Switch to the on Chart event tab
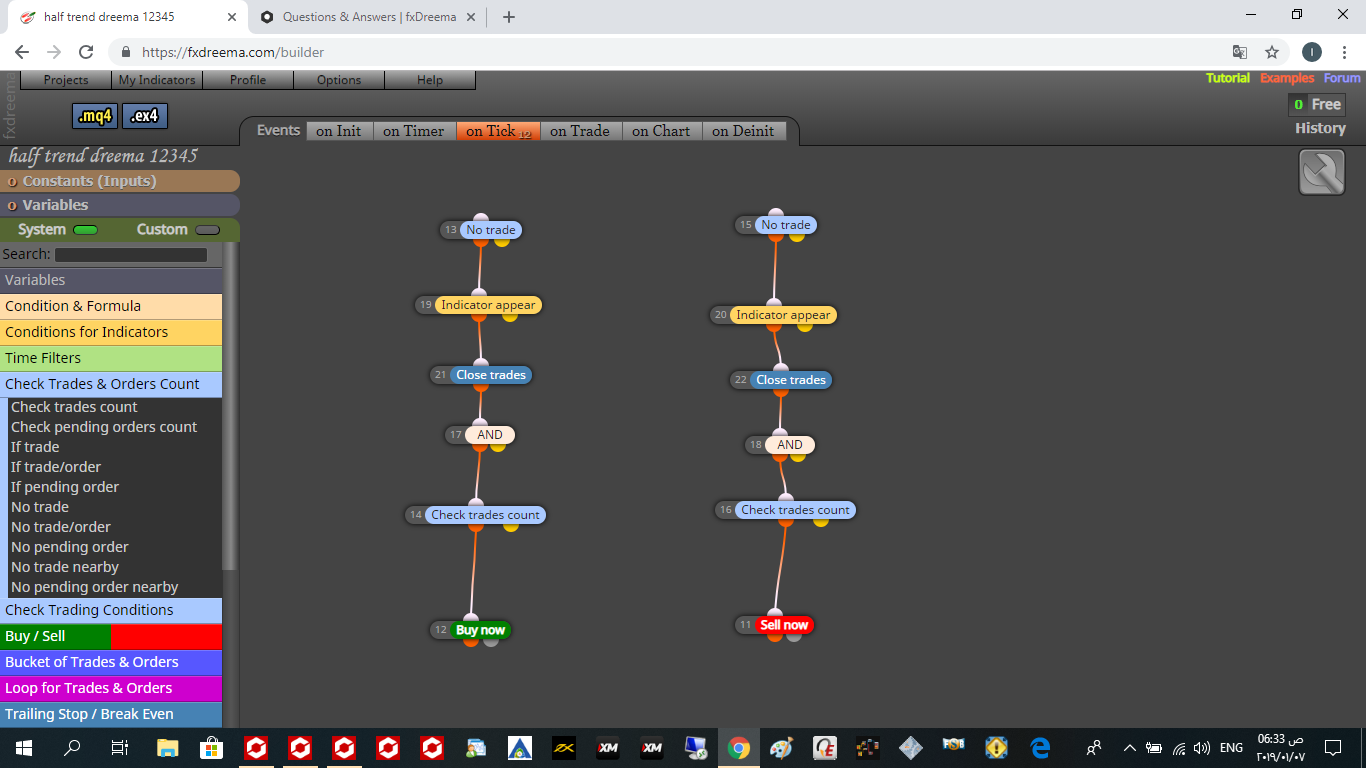1366x768 pixels. [661, 131]
